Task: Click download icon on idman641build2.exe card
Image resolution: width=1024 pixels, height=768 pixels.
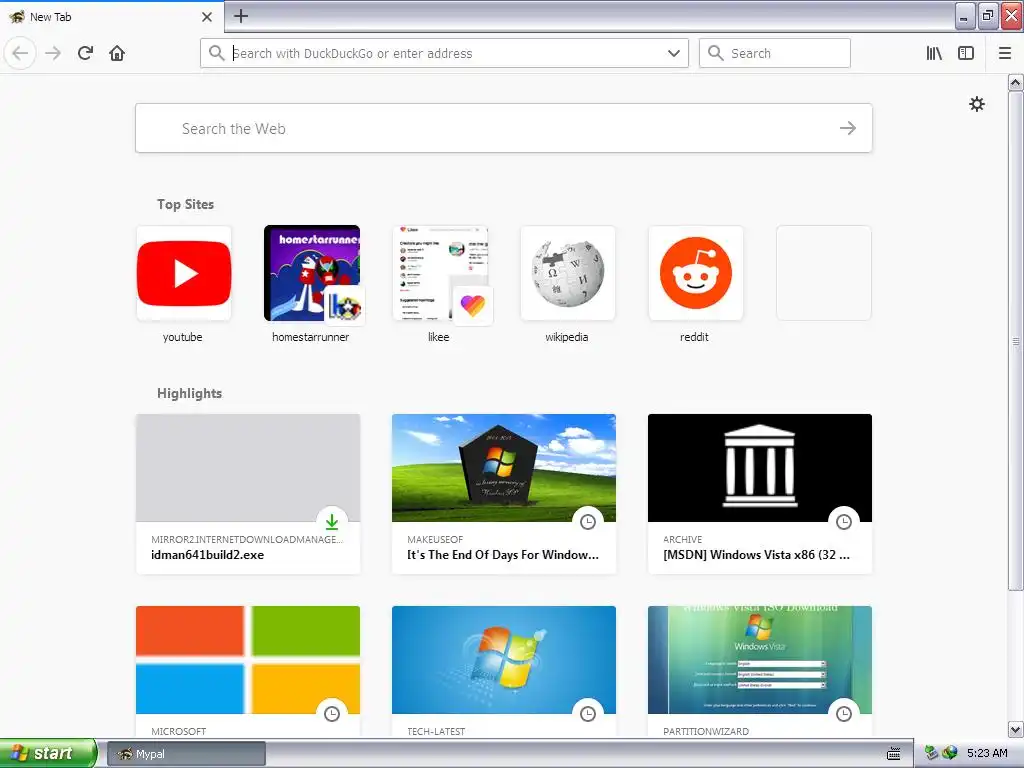Action: pyautogui.click(x=332, y=522)
